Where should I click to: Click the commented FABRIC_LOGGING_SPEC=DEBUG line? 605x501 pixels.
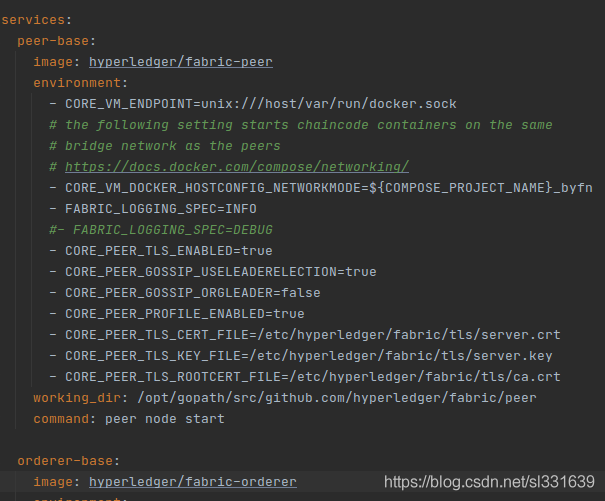coord(161,230)
